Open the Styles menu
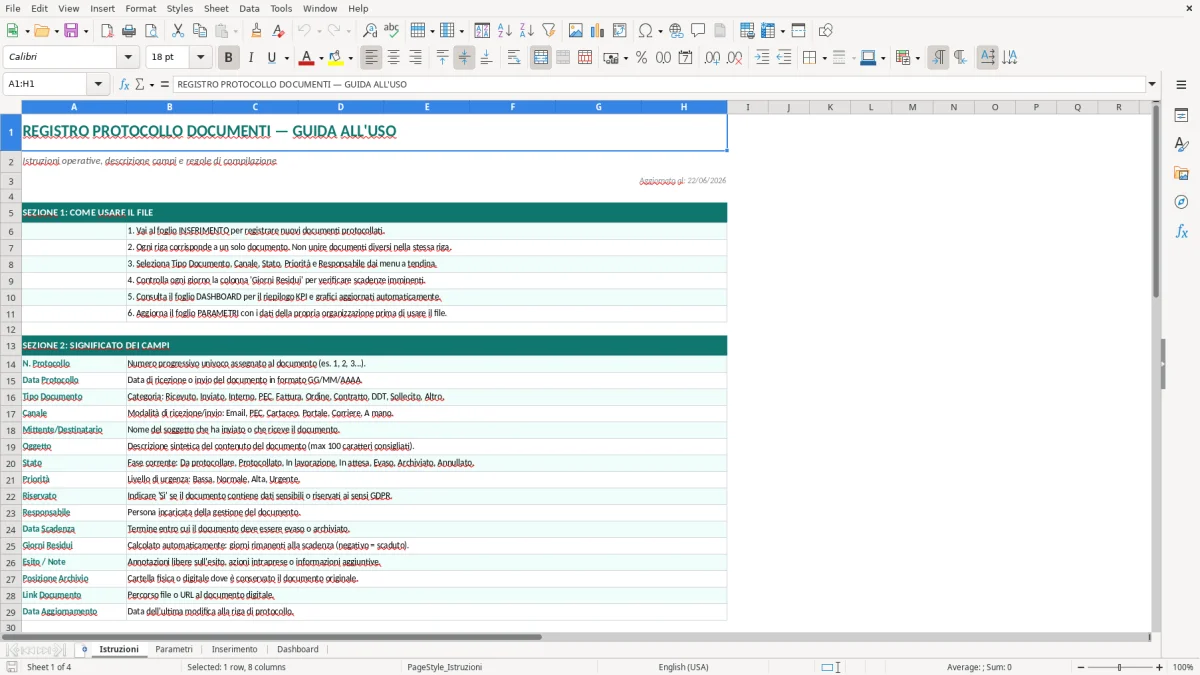Viewport: 1200px width, 675px height. tap(180, 8)
